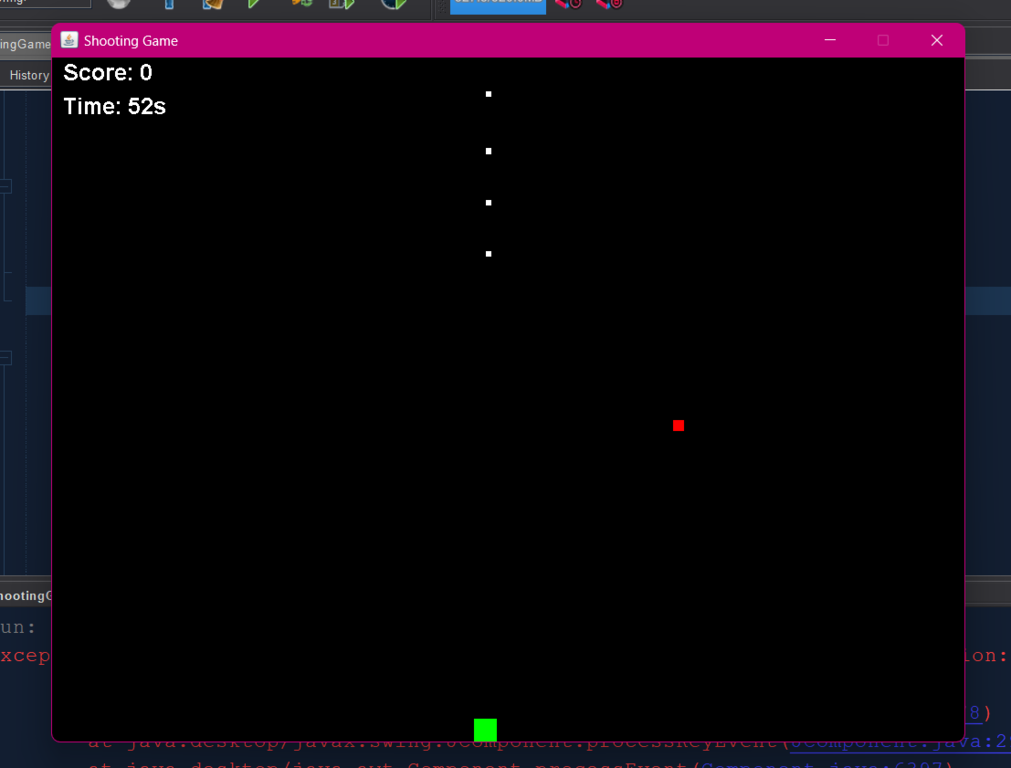Viewport: 1011px width, 768px height.
Task: Collapse the upper code fold in editor gutter
Action: pos(5,187)
